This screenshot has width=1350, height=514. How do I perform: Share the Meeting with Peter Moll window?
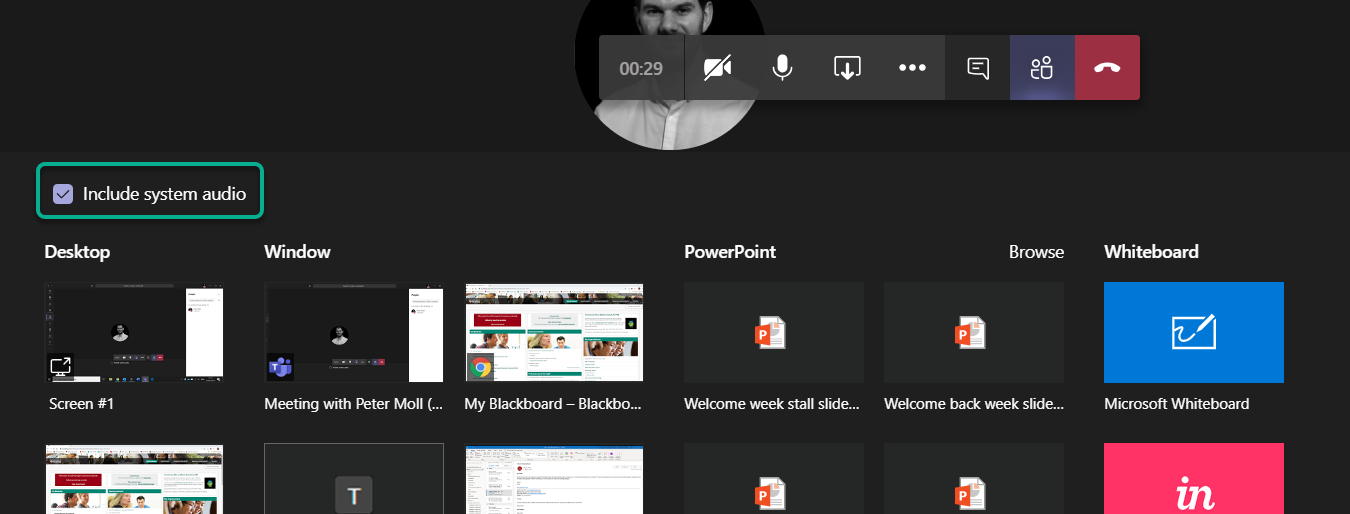[354, 333]
